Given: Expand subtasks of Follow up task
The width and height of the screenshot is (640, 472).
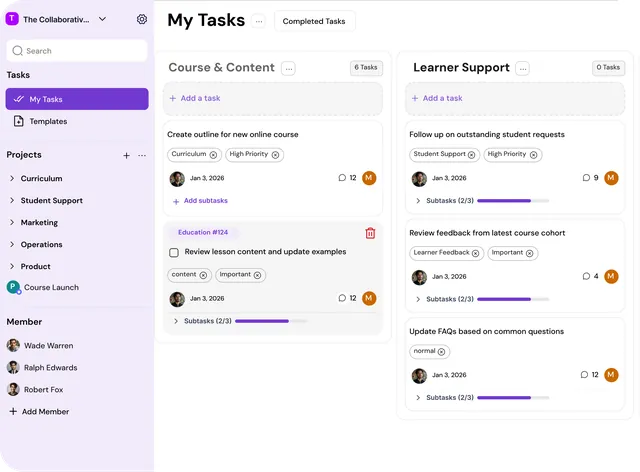Looking at the screenshot, I should [418, 201].
